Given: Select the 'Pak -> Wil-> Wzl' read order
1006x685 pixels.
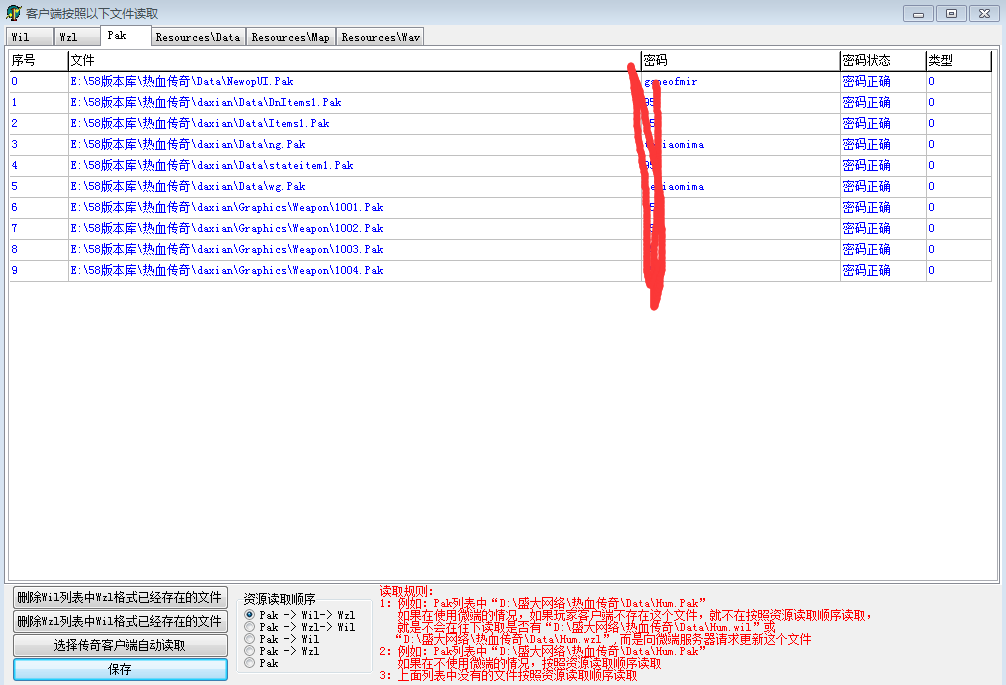Looking at the screenshot, I should [249, 615].
